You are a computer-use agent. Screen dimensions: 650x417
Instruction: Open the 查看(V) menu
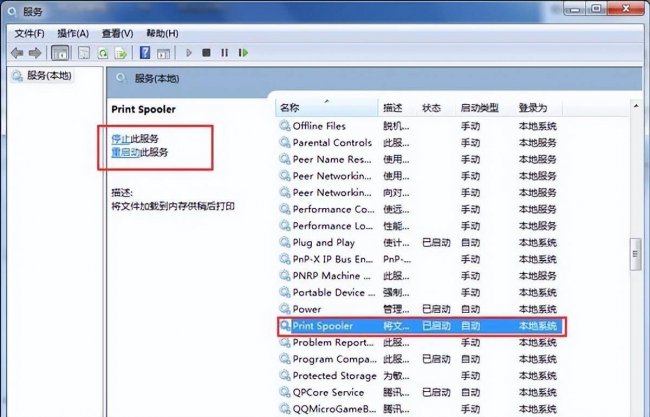point(118,34)
